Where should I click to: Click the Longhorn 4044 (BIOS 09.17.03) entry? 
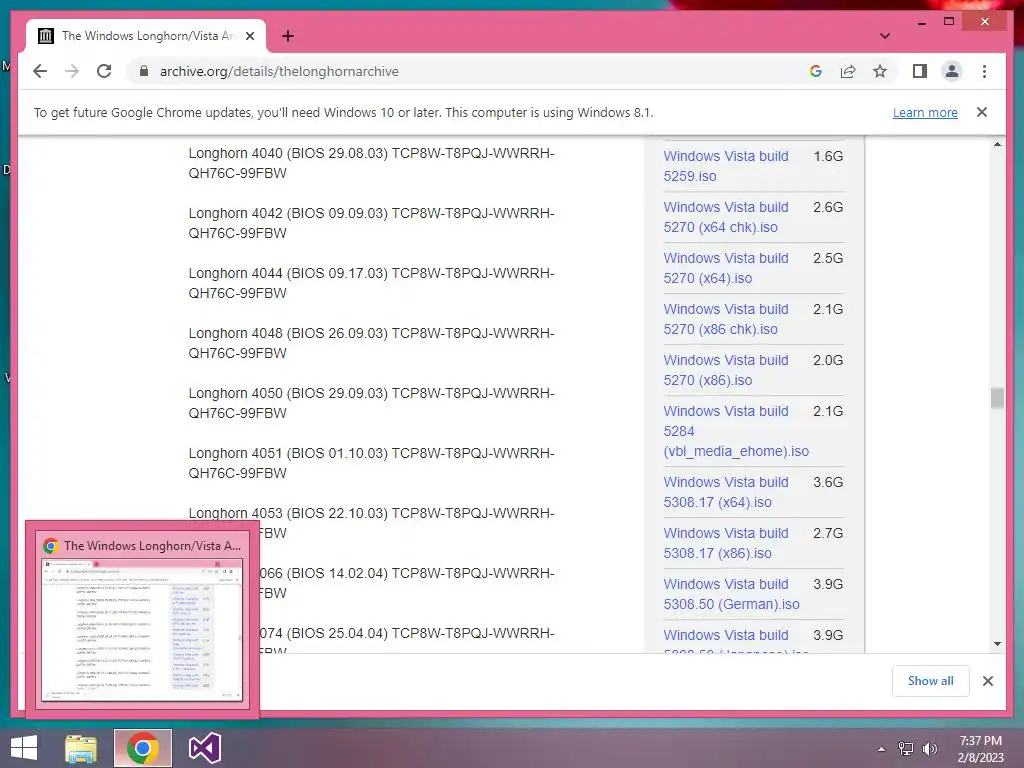tap(371, 283)
